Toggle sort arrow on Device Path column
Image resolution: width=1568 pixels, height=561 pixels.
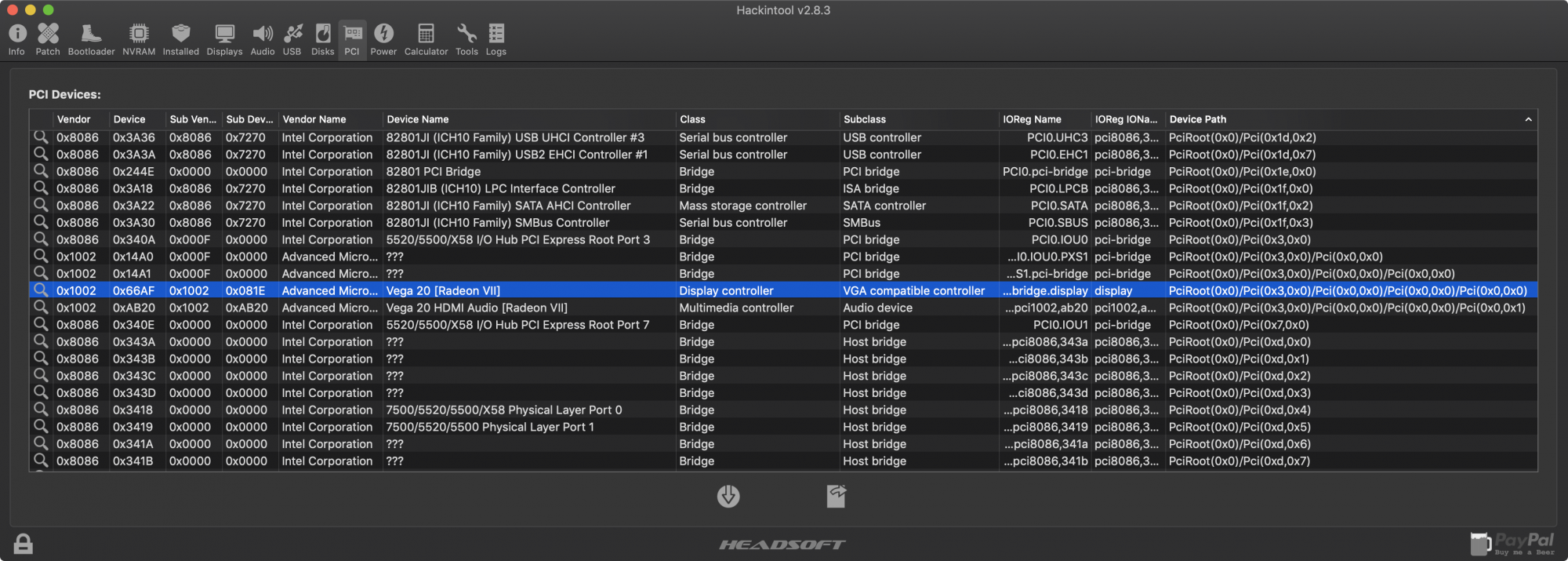click(1528, 119)
